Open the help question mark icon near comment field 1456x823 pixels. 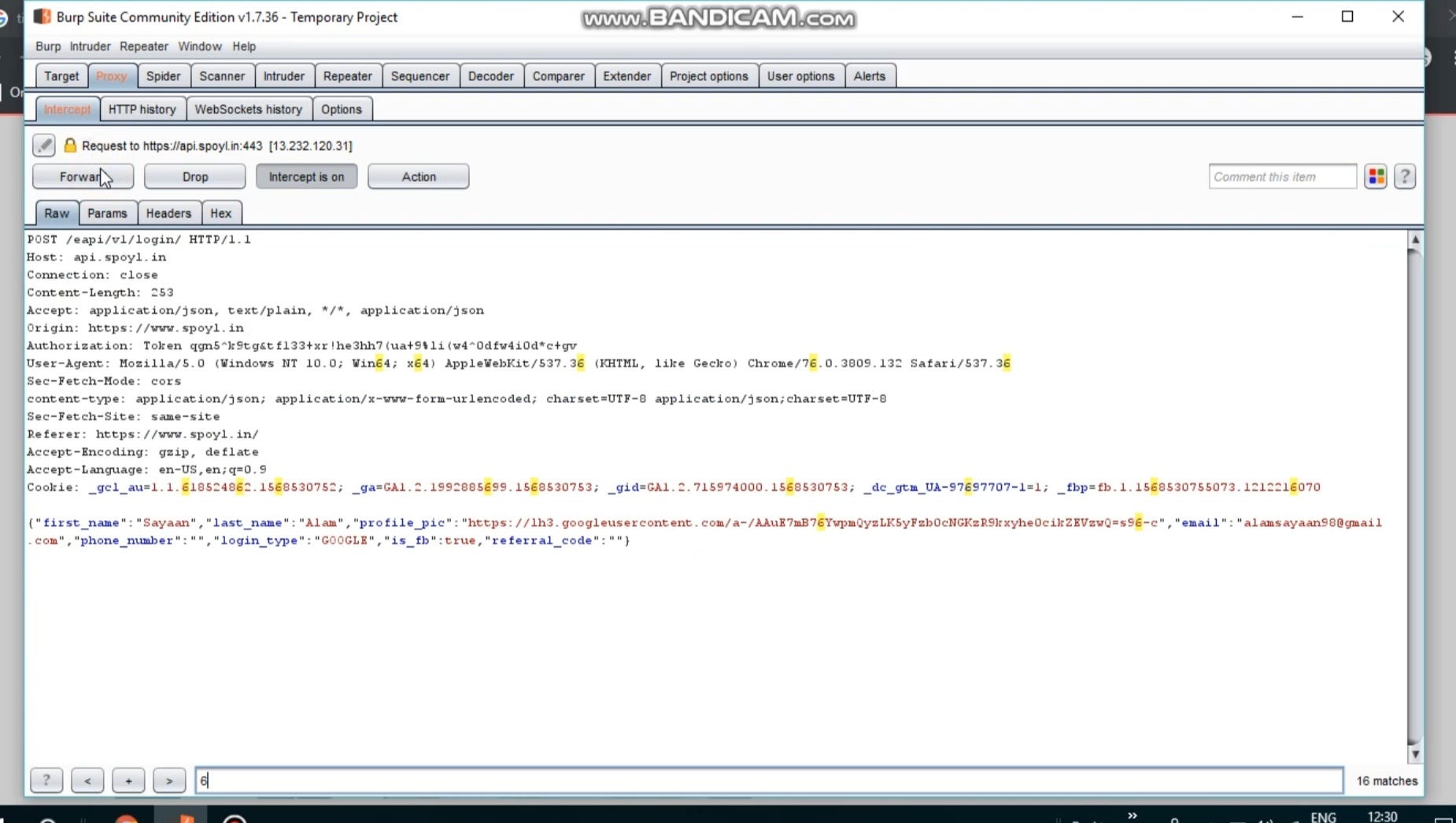[1405, 176]
